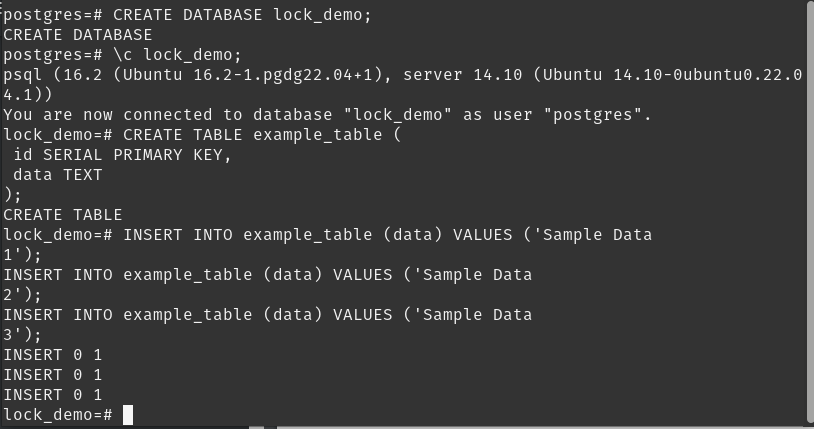The height and width of the screenshot is (429, 814).
Task: Click the second 'INSERT 0 1' output
Action: [52, 375]
